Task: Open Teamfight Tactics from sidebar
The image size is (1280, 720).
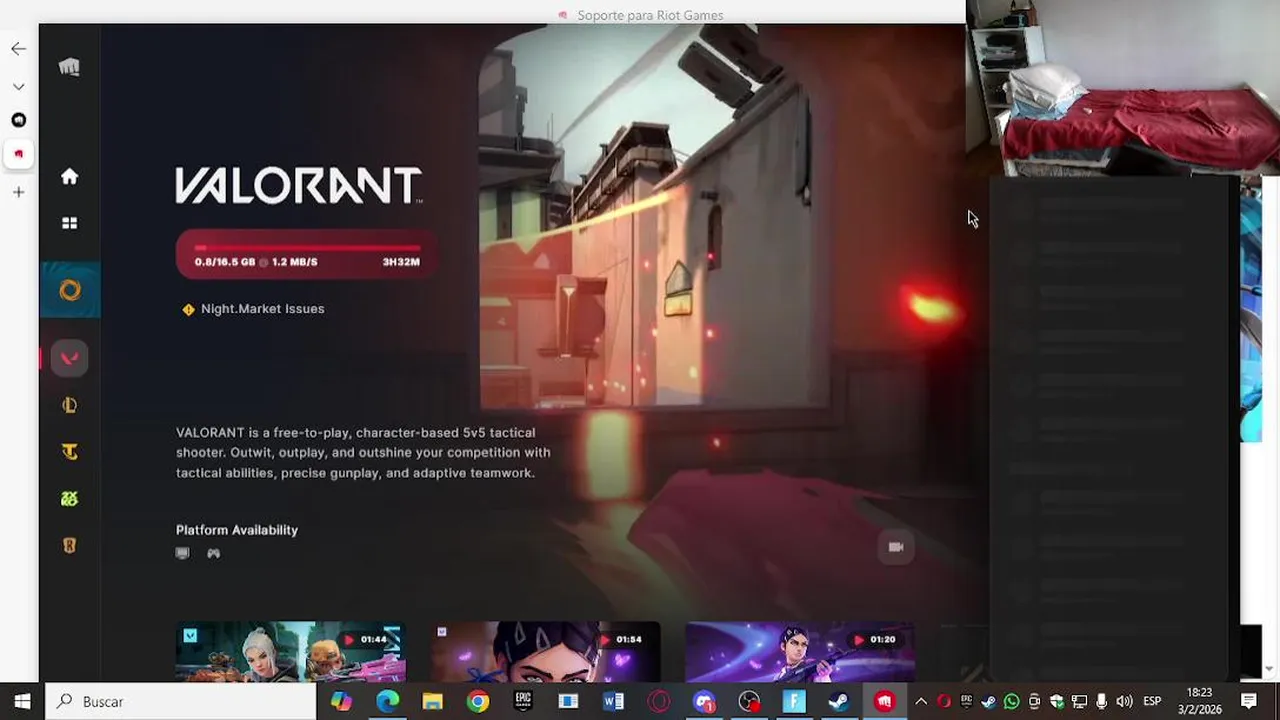Action: pyautogui.click(x=69, y=452)
